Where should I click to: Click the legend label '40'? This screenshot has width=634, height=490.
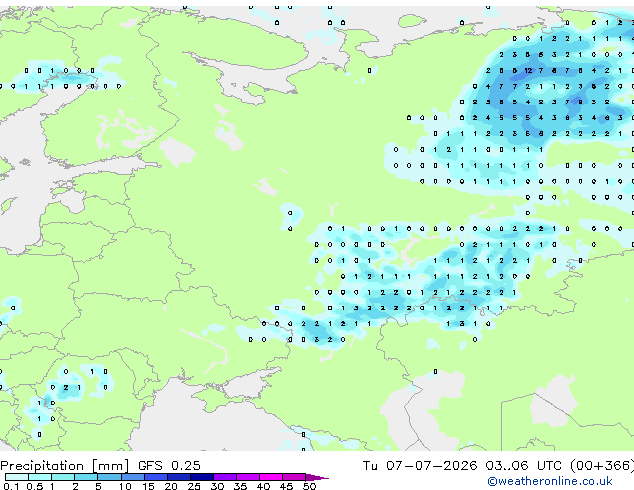[263, 486]
